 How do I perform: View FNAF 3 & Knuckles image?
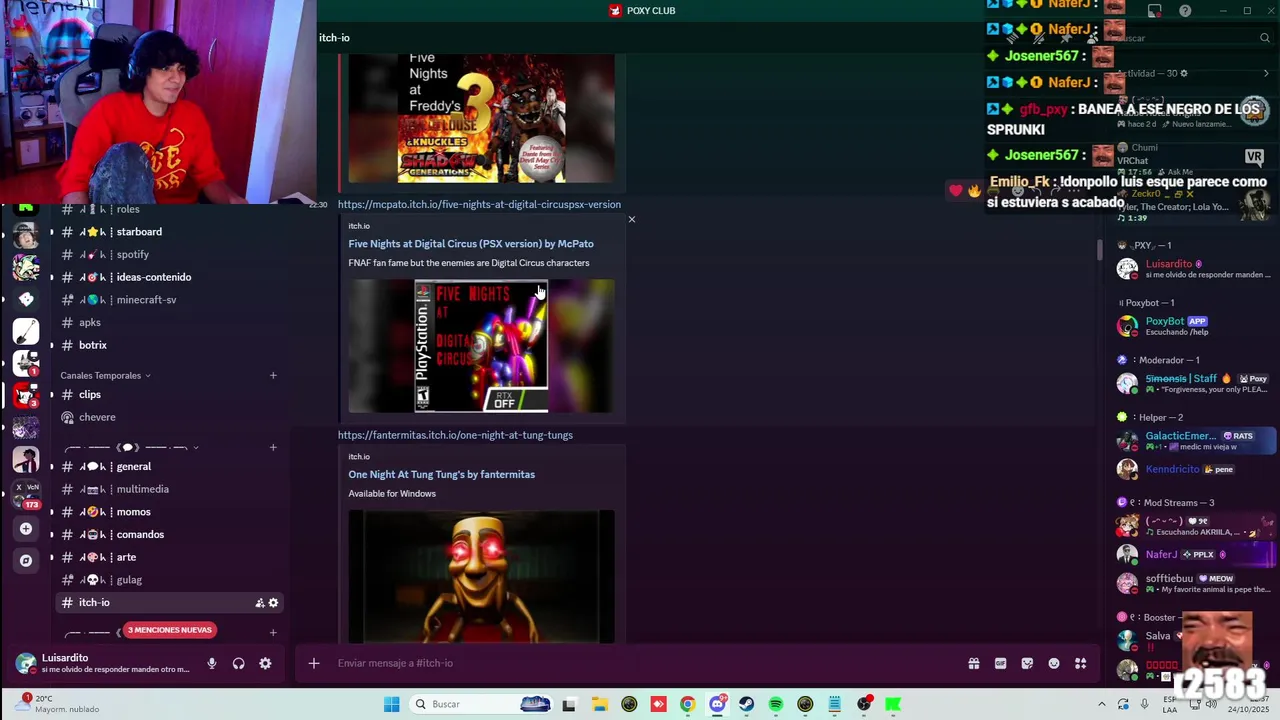pyautogui.click(x=481, y=118)
